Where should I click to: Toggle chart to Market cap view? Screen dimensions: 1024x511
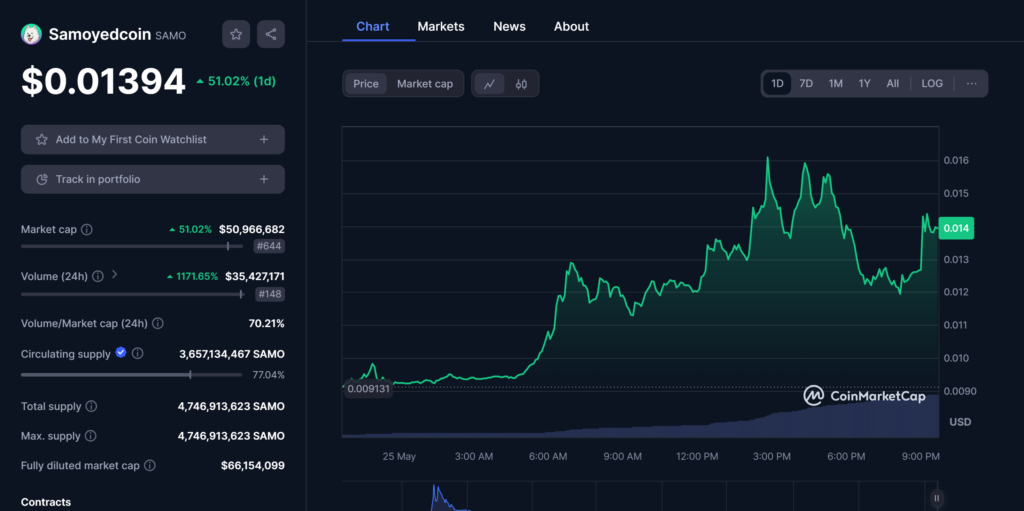tap(425, 84)
